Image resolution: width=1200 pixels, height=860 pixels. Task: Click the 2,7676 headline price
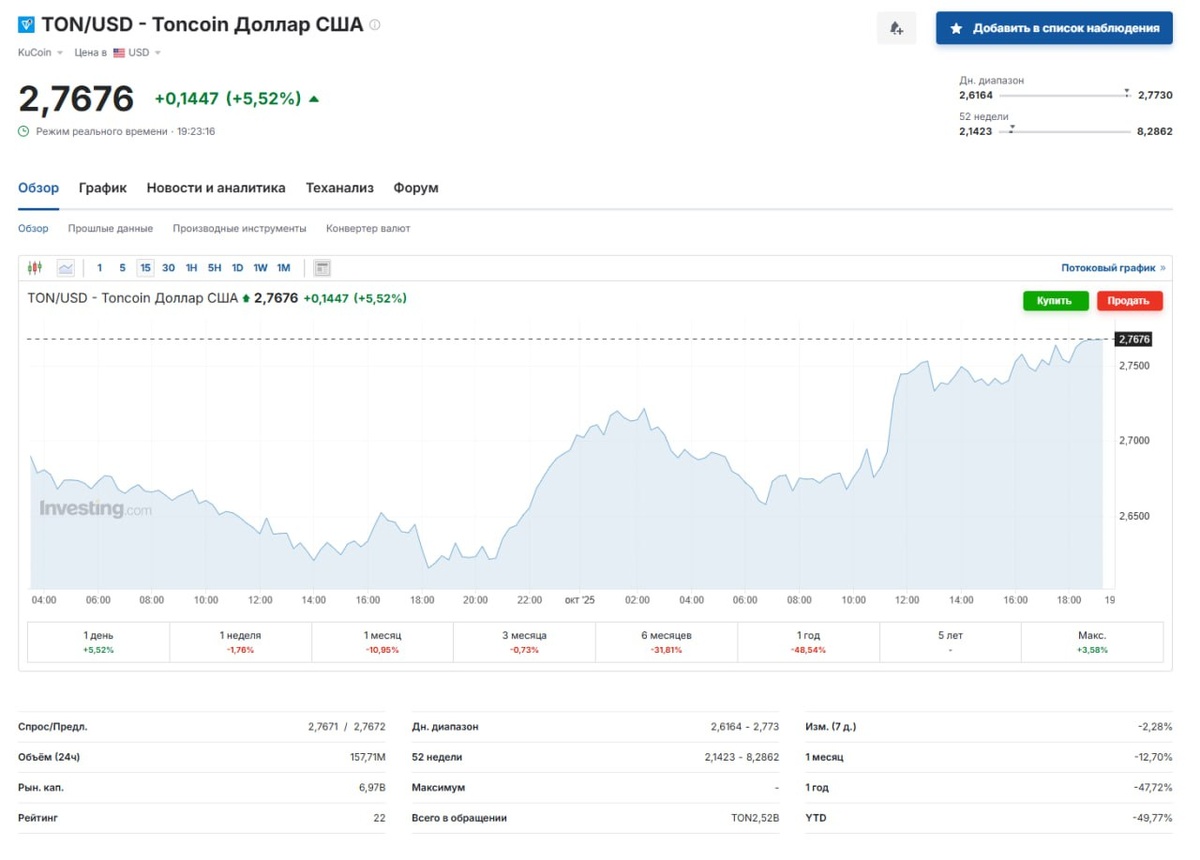(x=76, y=99)
